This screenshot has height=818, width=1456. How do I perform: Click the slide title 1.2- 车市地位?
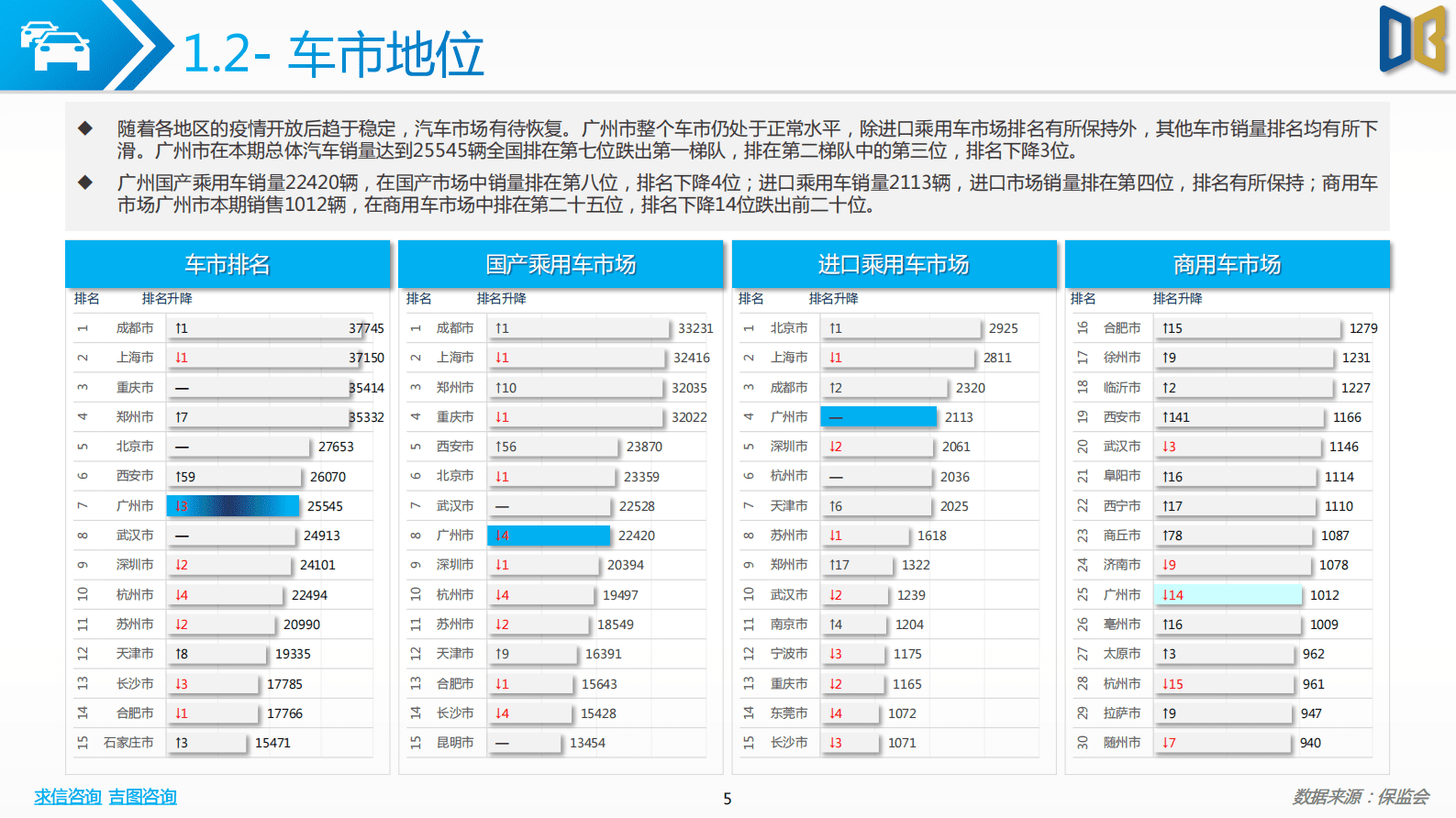pyautogui.click(x=333, y=53)
